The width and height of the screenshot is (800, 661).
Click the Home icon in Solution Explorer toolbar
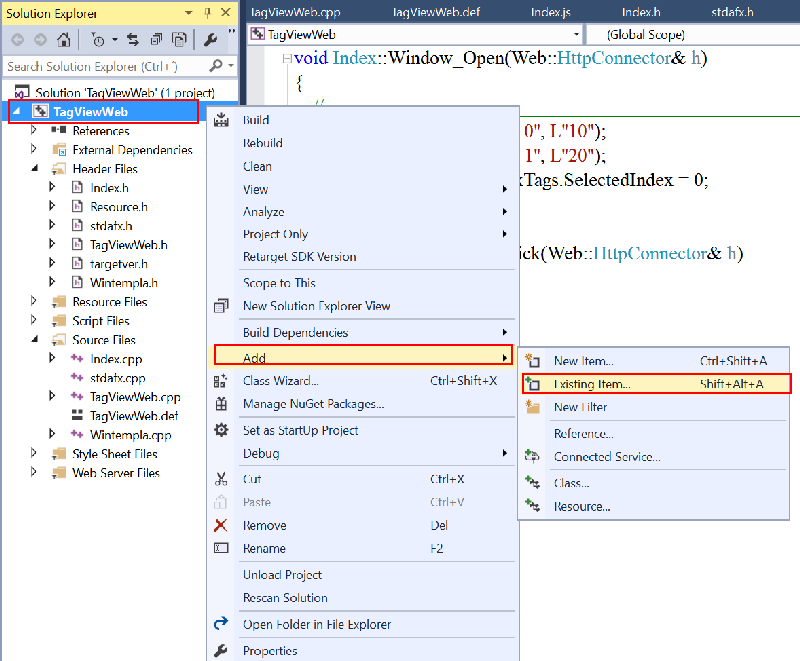tap(64, 39)
